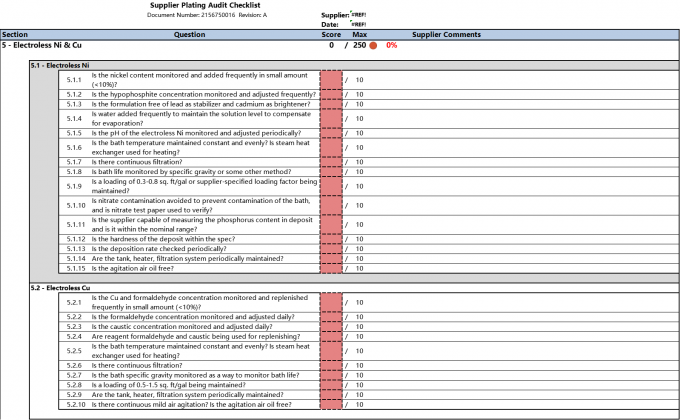The height and width of the screenshot is (420, 680).
Task: Select the score cell for item 5.2.1
Action: pyautogui.click(x=330, y=302)
